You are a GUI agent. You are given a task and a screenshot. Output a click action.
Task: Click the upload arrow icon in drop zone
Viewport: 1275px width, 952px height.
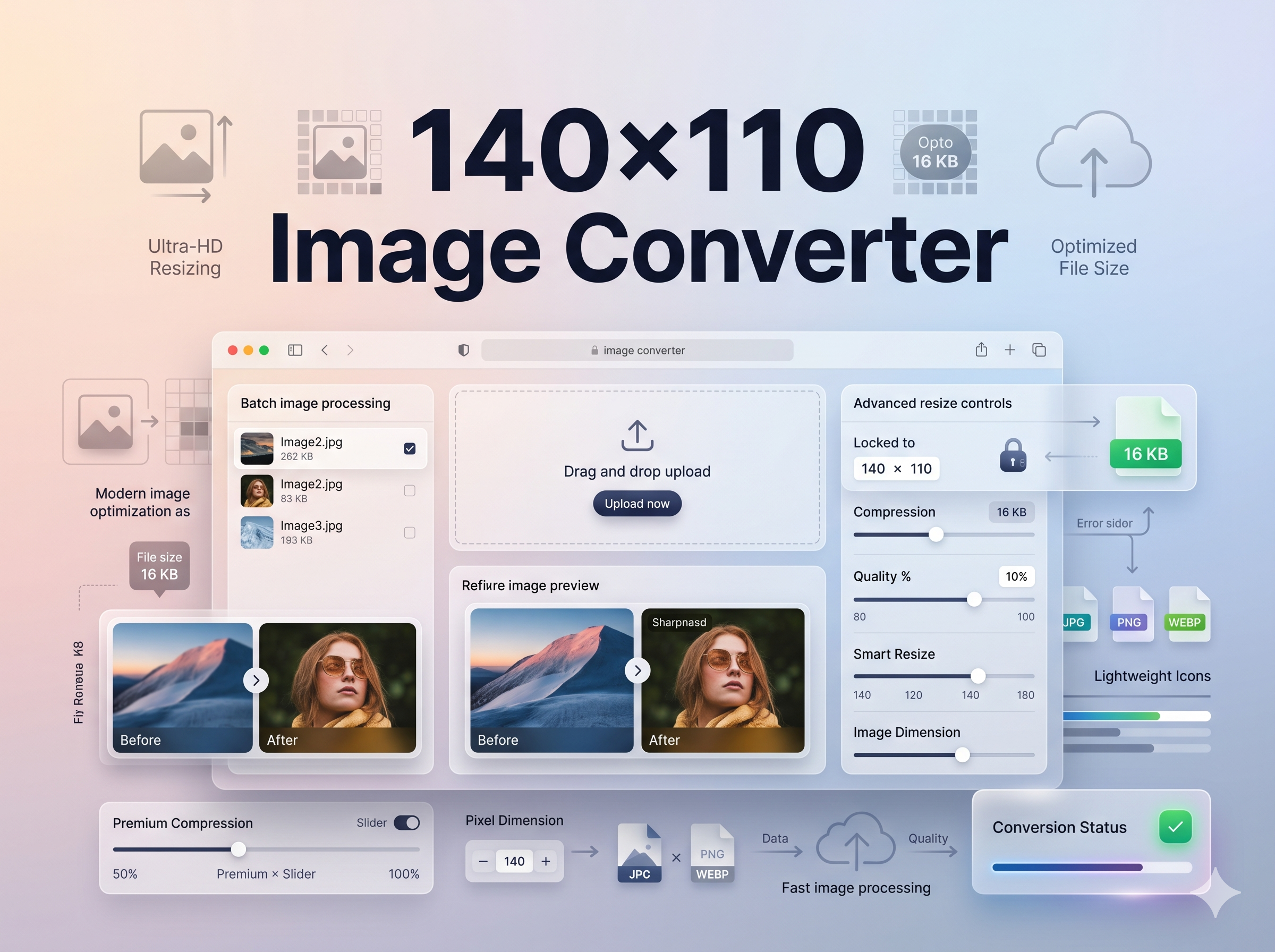pyautogui.click(x=637, y=435)
